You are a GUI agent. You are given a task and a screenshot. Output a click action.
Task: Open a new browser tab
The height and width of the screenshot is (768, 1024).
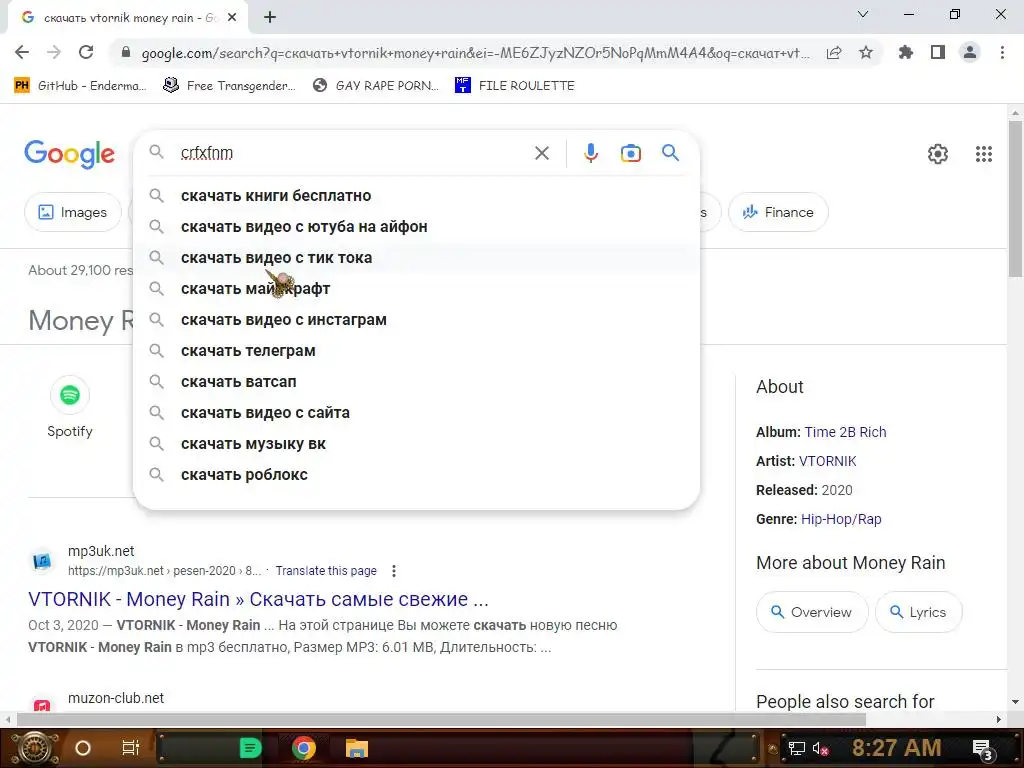point(270,18)
